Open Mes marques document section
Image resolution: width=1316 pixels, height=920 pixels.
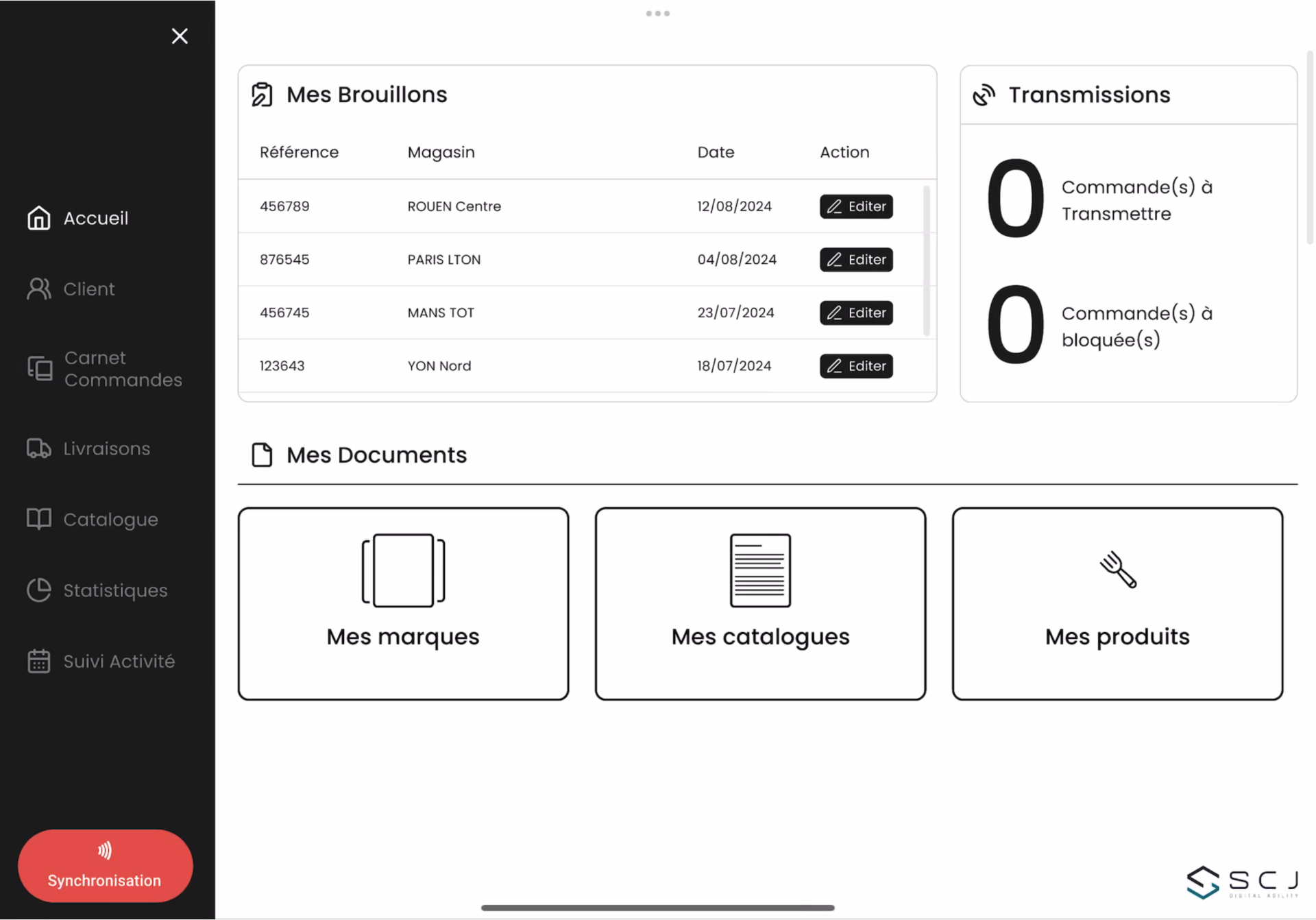(403, 603)
